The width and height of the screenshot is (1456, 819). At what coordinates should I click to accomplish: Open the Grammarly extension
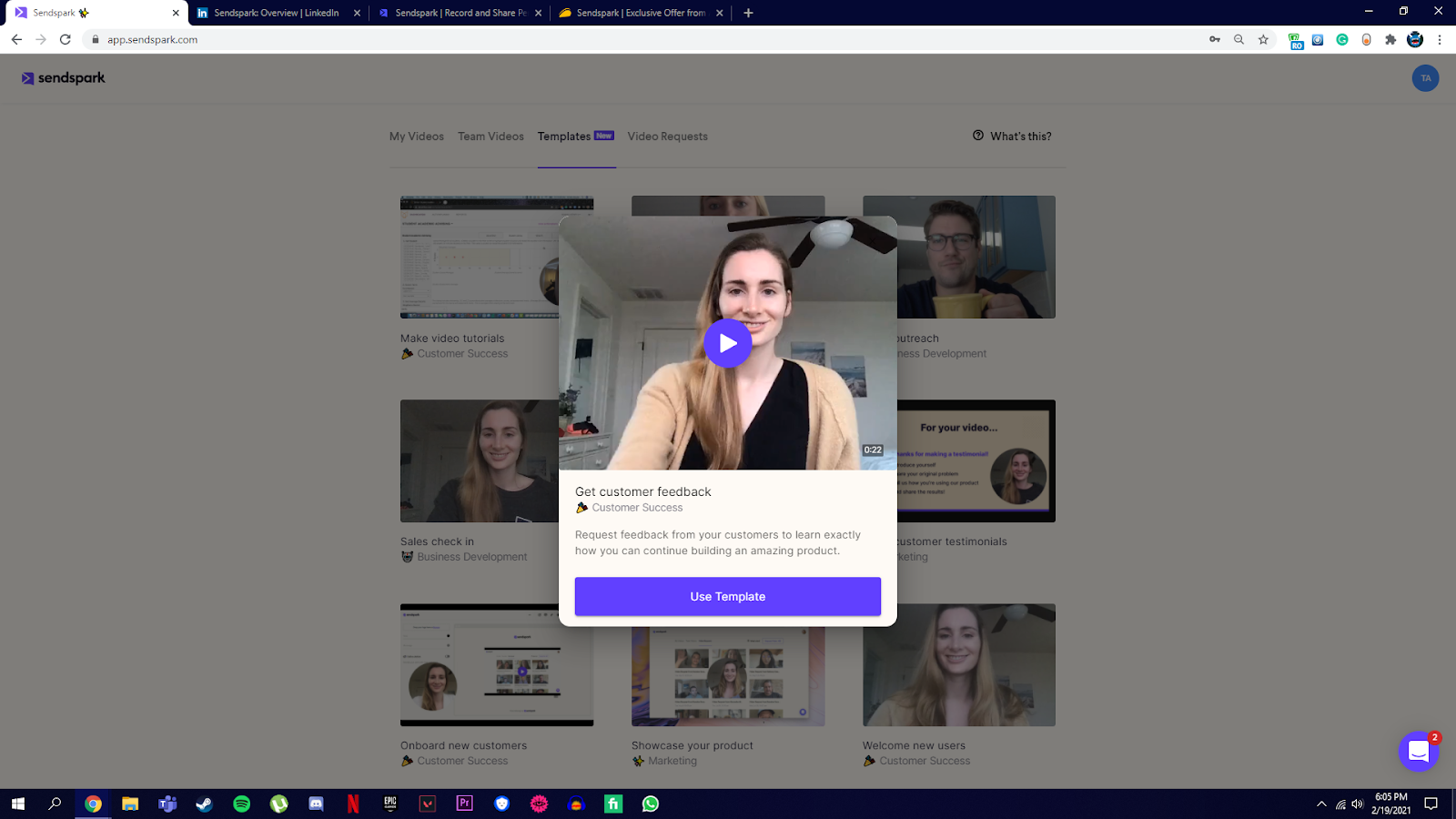point(1342,39)
